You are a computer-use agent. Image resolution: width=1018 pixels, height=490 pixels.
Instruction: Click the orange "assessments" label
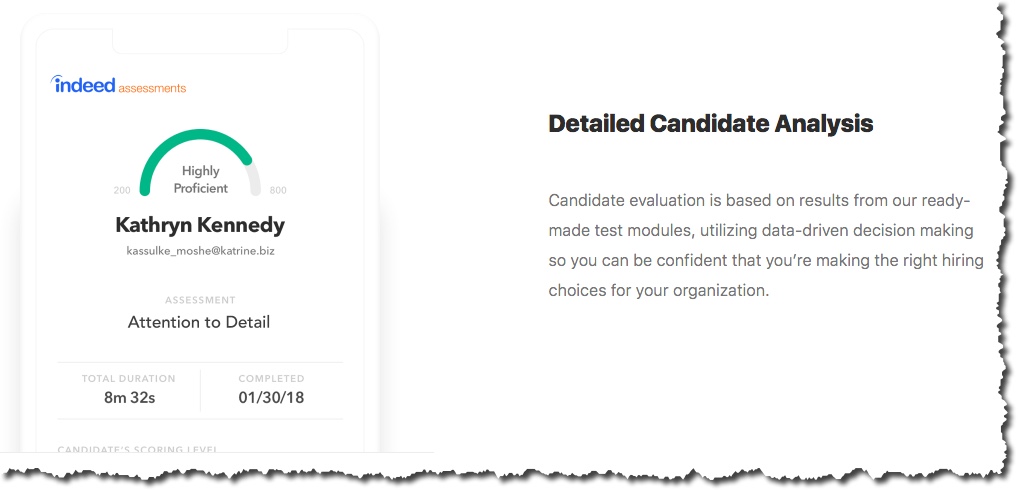(152, 88)
